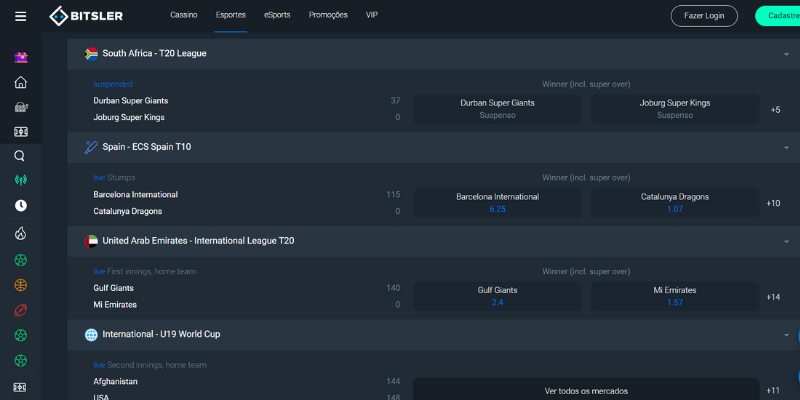Click the South Africa flag icon

91,54
